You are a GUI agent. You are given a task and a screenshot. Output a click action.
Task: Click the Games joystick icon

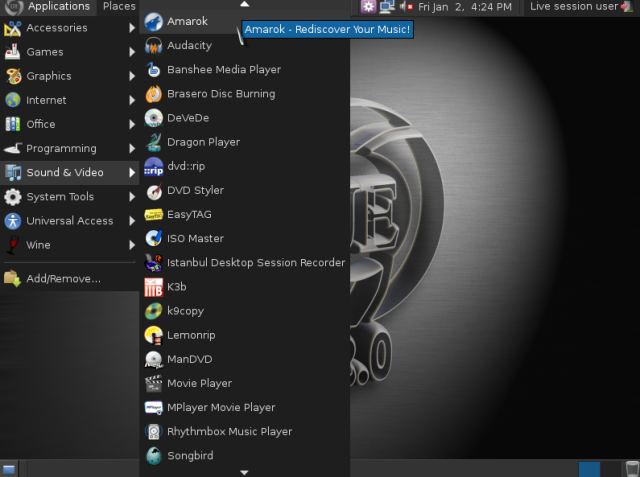13,52
